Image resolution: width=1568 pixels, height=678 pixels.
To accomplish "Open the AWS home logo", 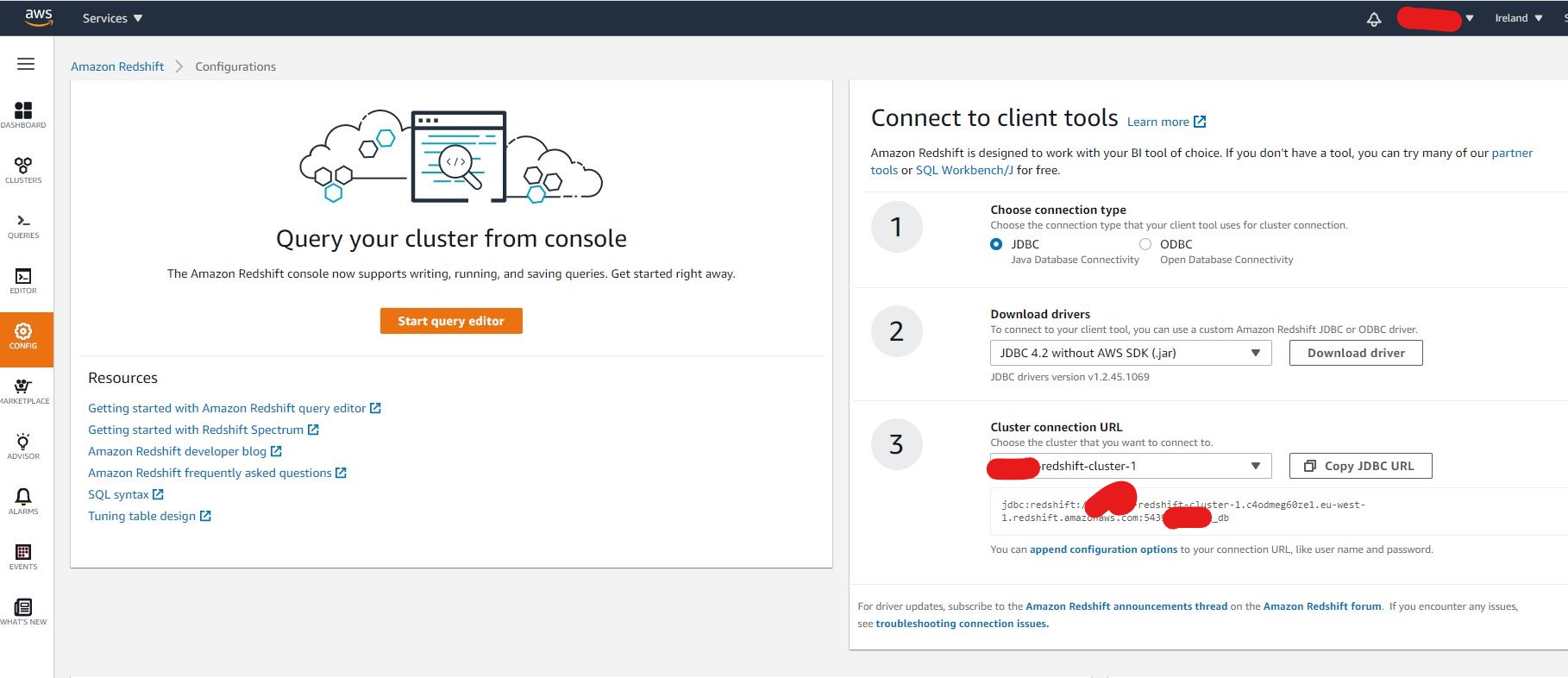I will (x=39, y=17).
